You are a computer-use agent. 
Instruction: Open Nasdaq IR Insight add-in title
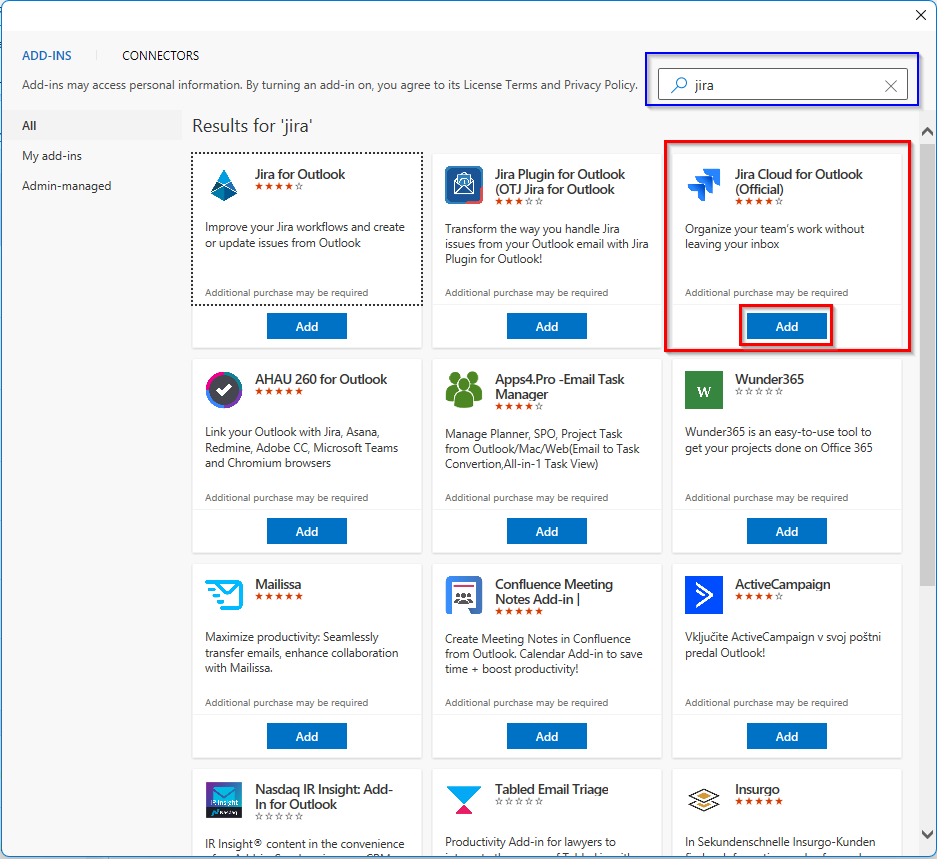coord(324,797)
